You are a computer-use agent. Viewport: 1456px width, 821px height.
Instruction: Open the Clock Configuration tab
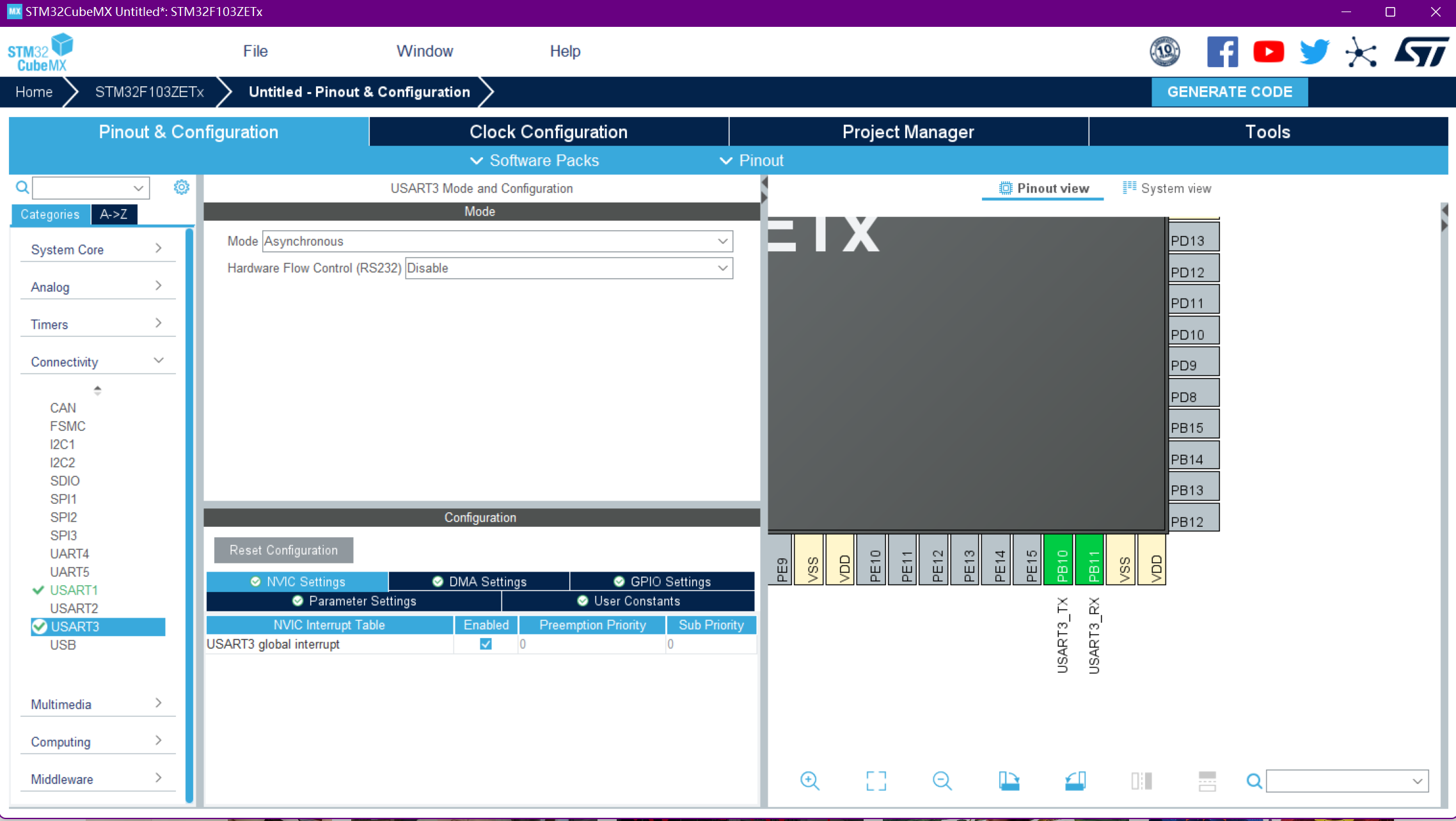coord(548,132)
